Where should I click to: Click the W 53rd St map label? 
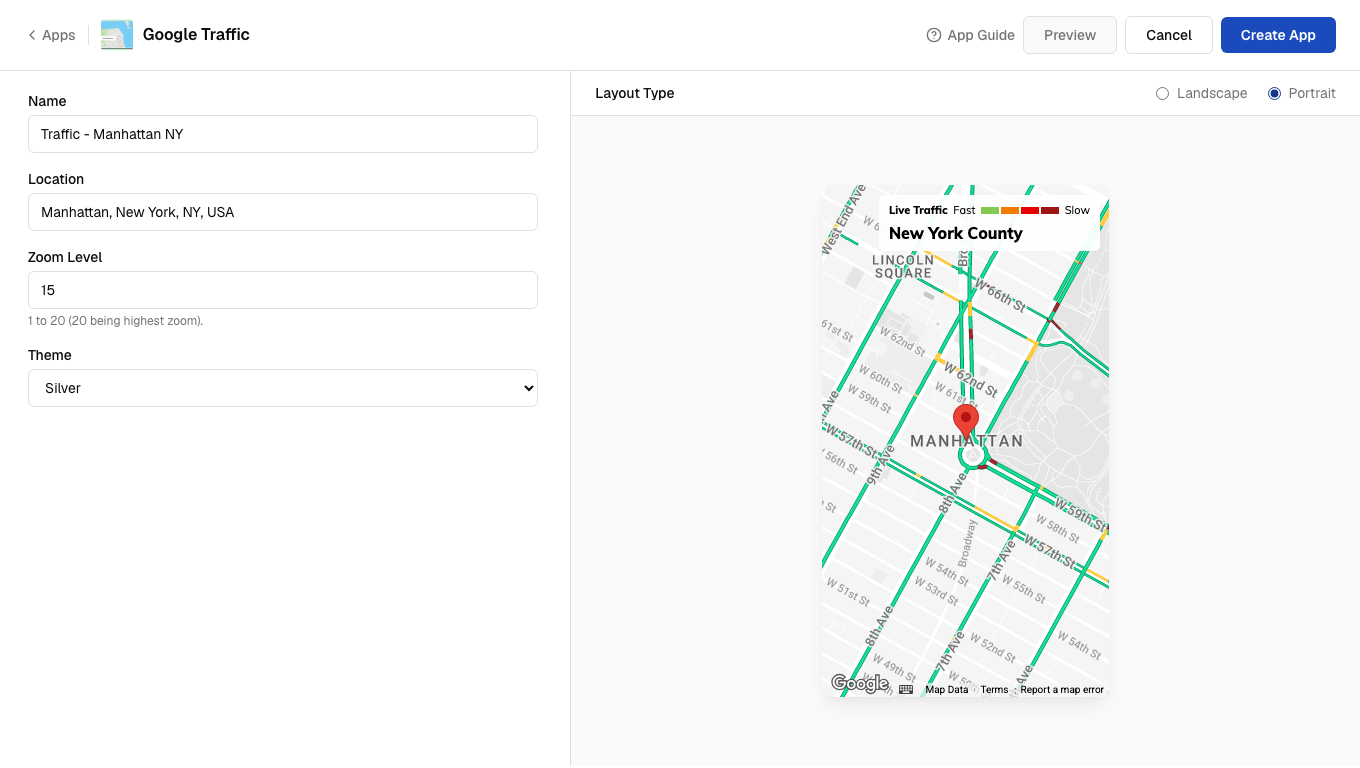pos(937,591)
